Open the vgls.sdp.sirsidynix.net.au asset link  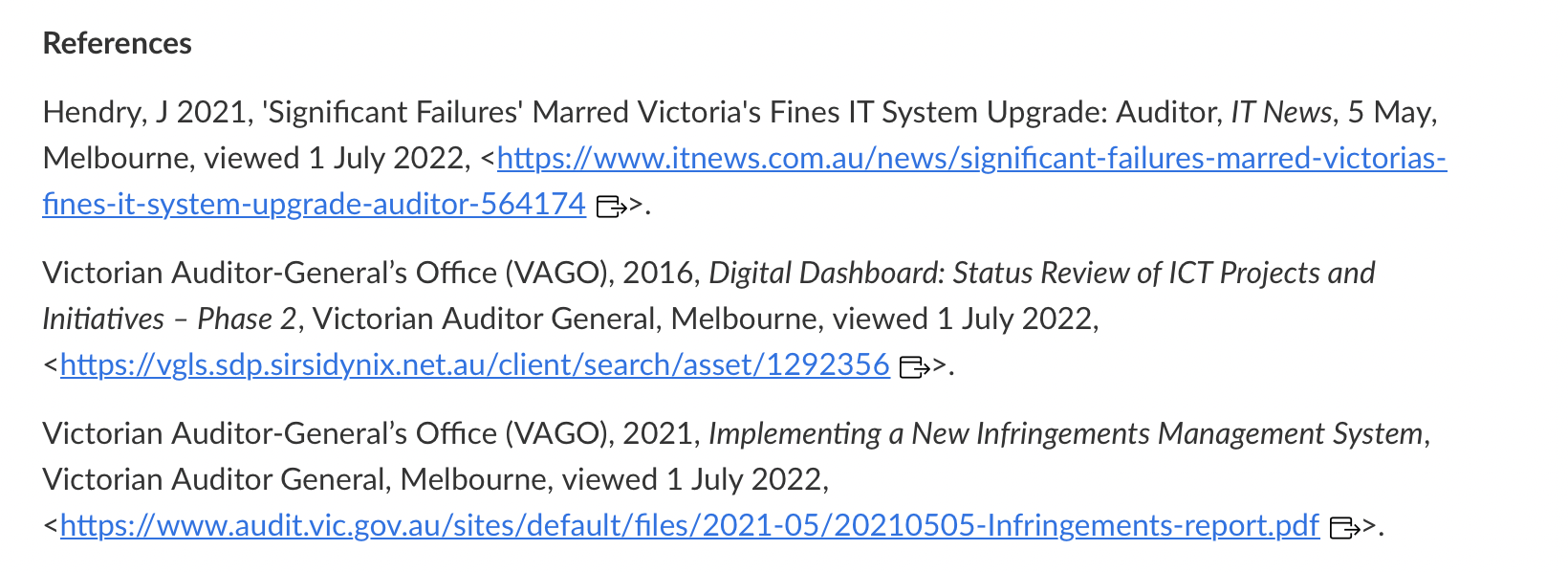click(x=475, y=364)
